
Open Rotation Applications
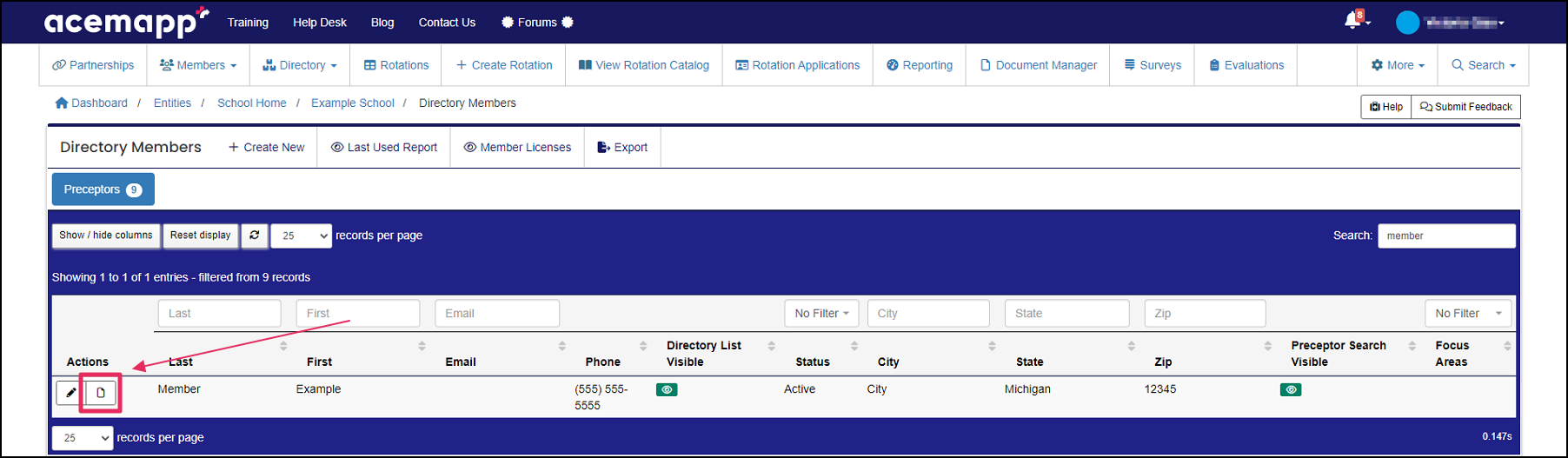point(798,65)
